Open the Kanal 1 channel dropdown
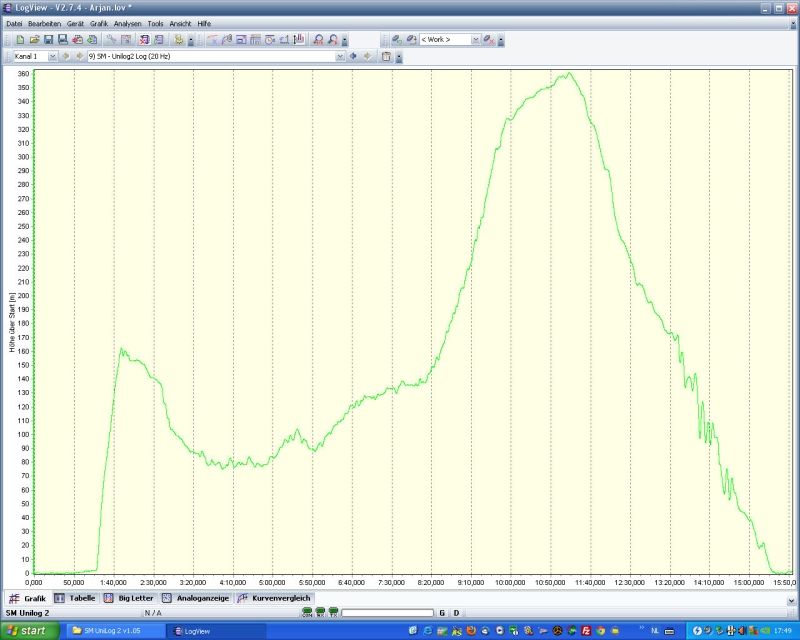800x640 pixels. (52, 57)
